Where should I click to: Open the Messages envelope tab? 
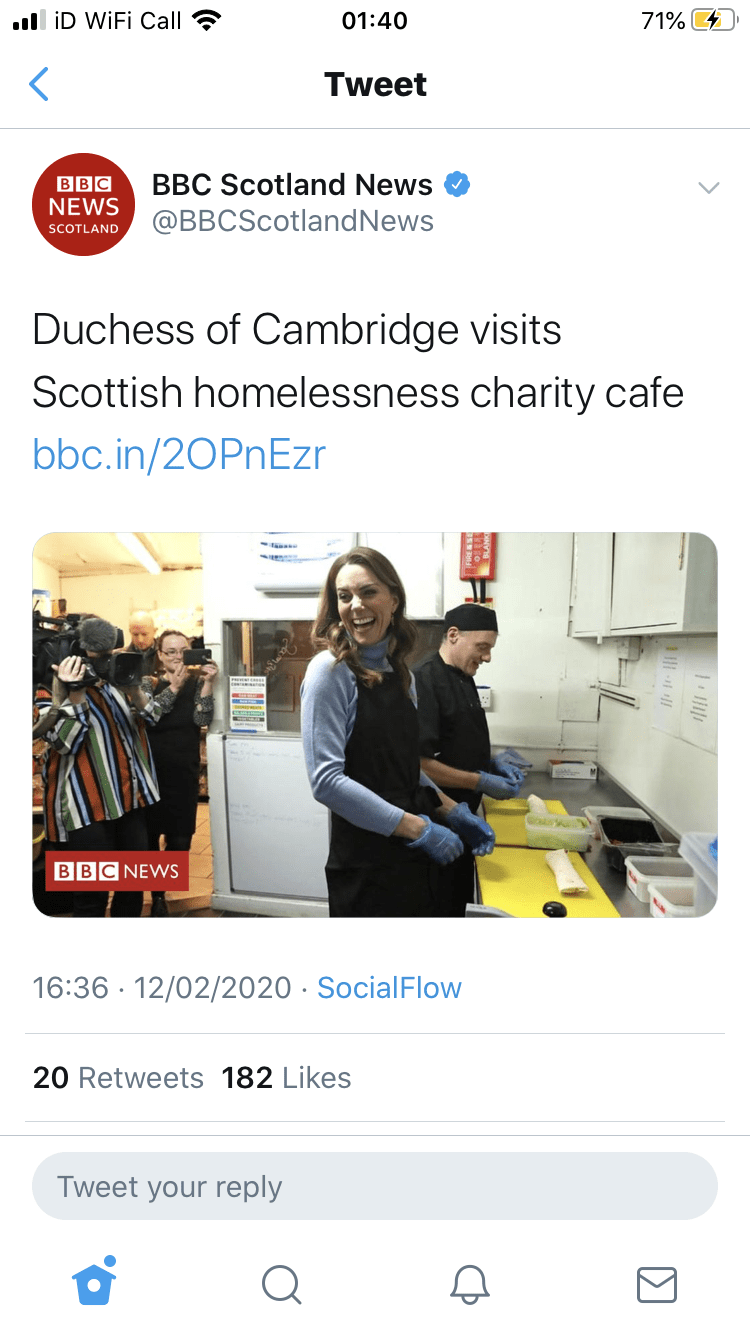pos(657,1284)
